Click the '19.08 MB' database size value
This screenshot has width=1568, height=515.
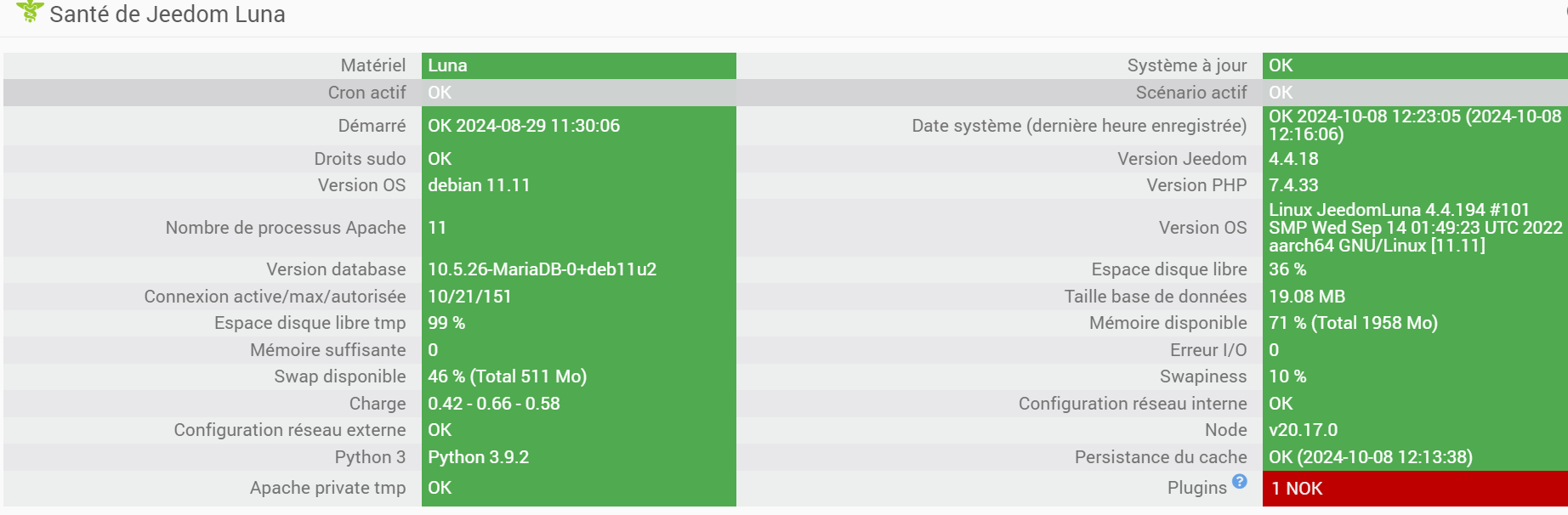pyautogui.click(x=1307, y=297)
